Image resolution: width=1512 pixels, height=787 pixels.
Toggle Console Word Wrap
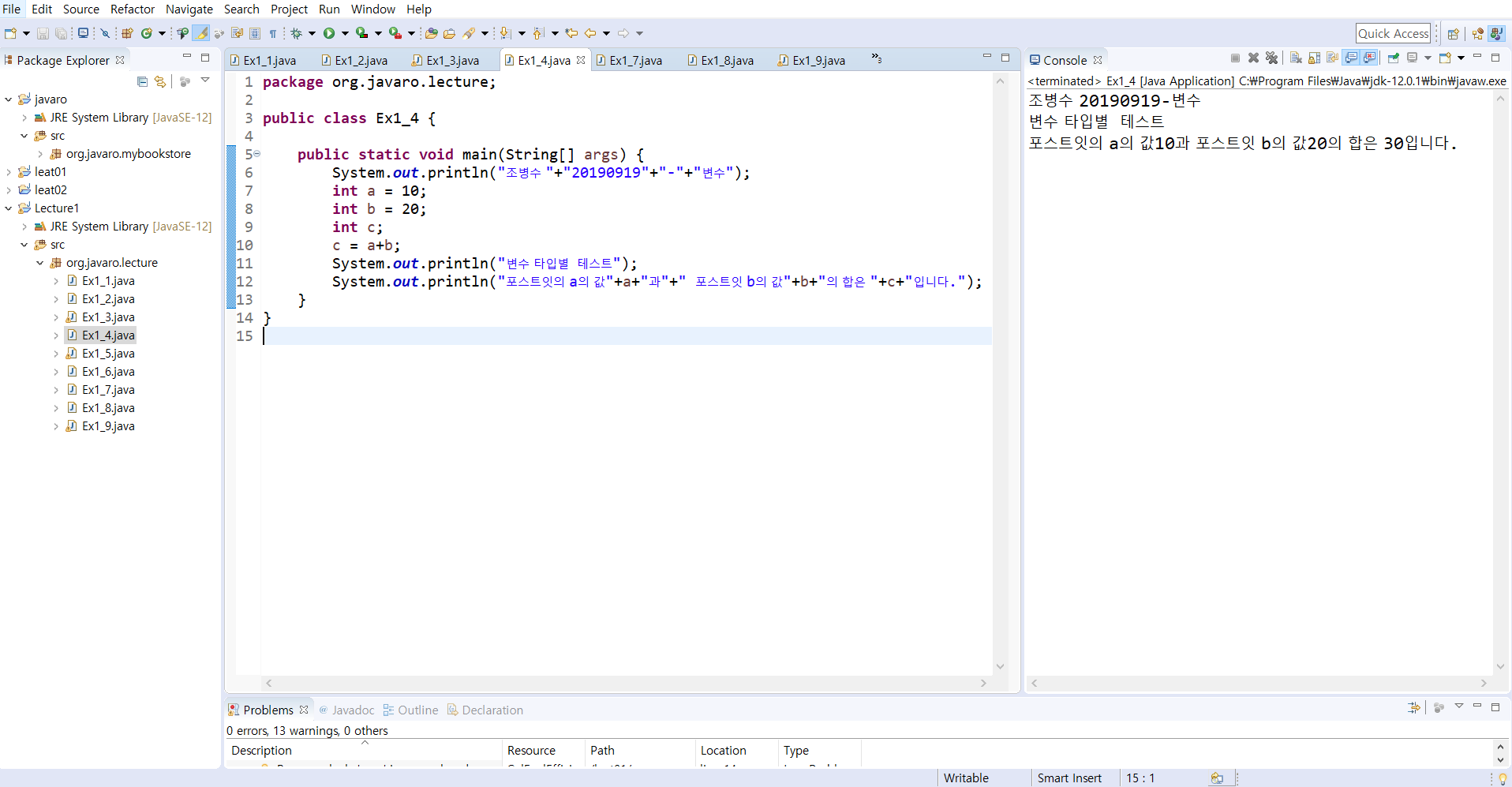(x=1332, y=58)
